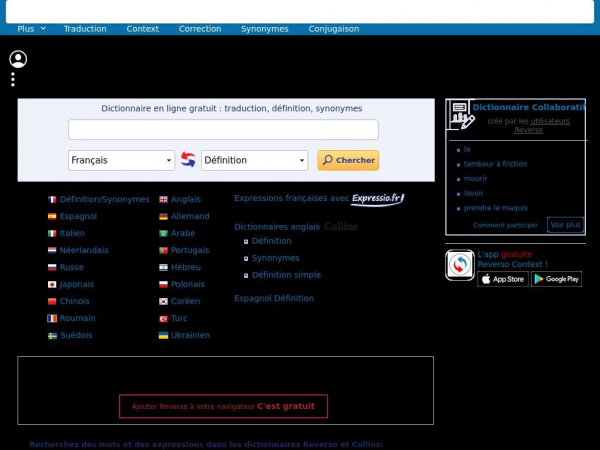The image size is (600, 450).
Task: Click the top white address bar field
Action: [300, 11]
